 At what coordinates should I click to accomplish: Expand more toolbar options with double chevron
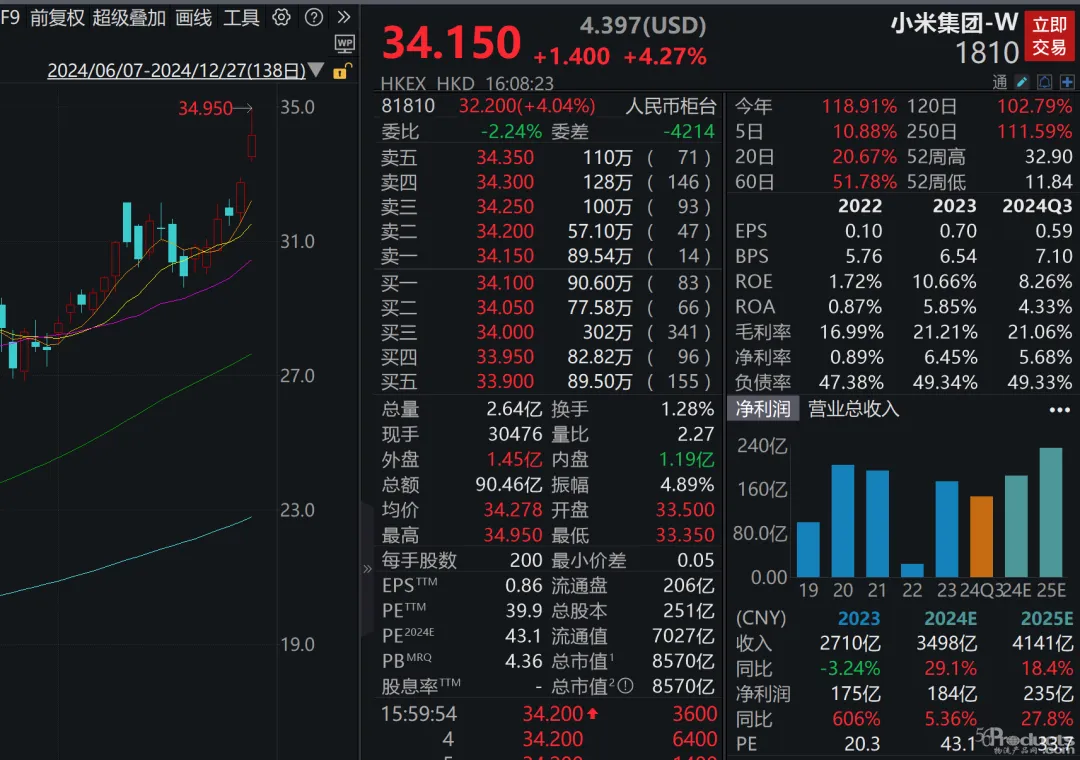pos(344,17)
